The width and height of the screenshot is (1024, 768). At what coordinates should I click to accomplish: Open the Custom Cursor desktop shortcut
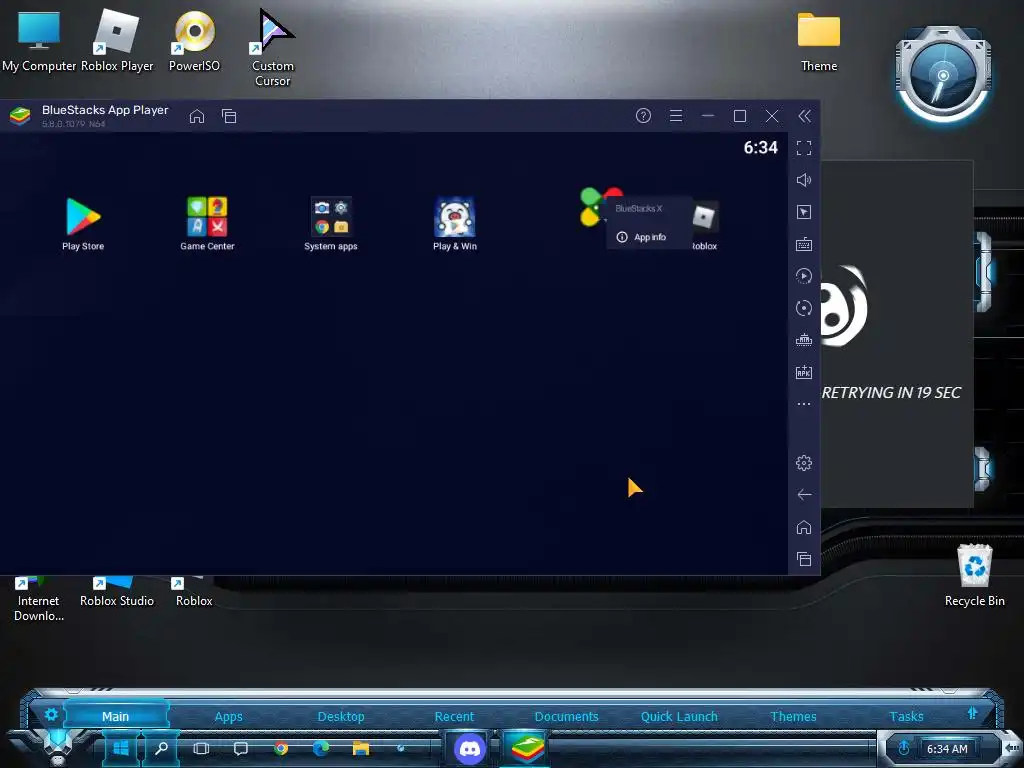click(x=272, y=47)
